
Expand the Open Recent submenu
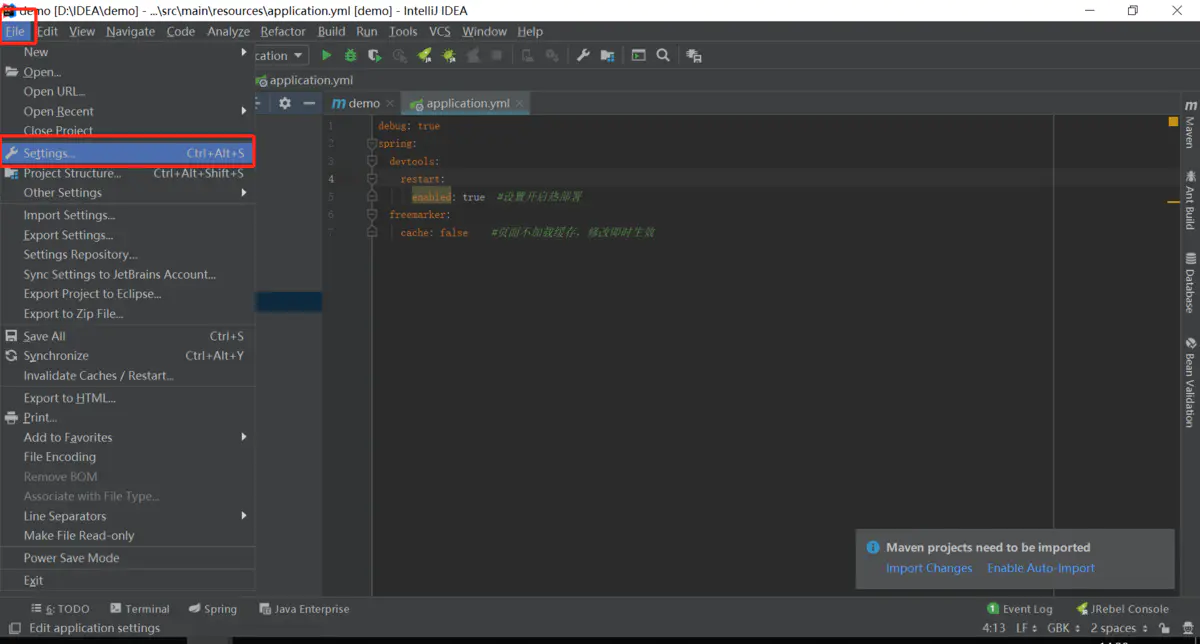coord(127,111)
